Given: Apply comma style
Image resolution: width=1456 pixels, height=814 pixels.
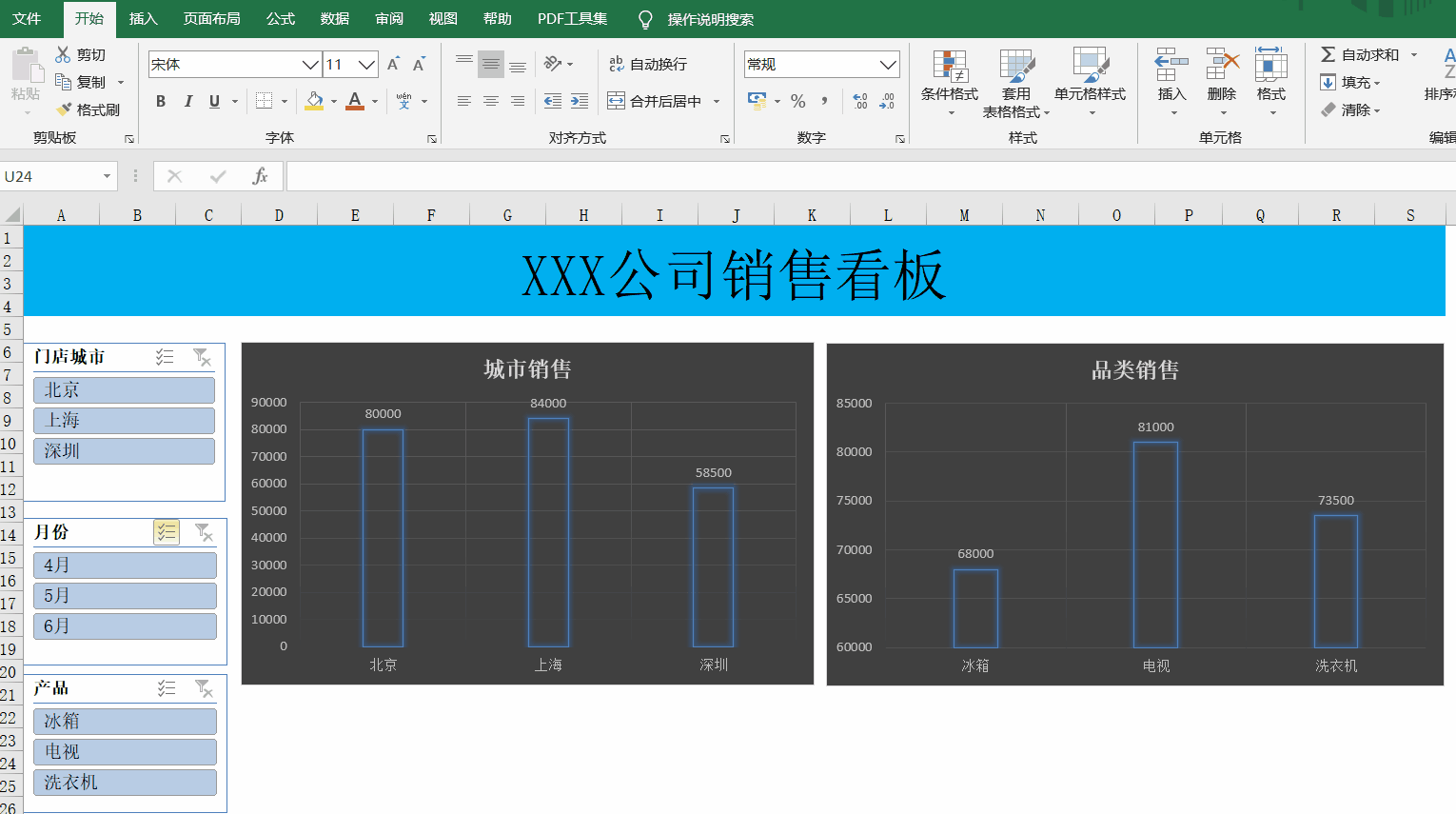Looking at the screenshot, I should pos(824,101).
